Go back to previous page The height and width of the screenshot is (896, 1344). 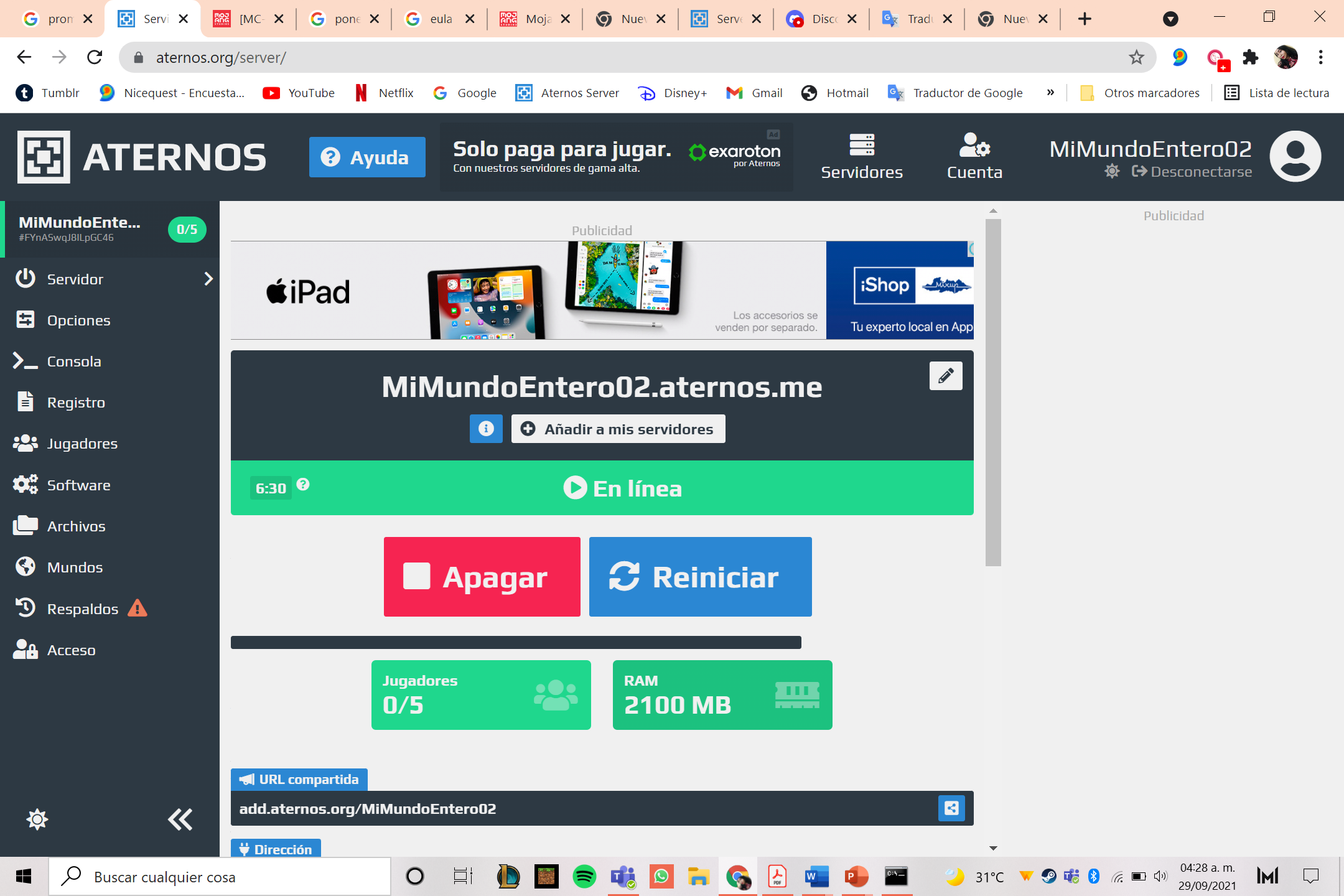(24, 57)
